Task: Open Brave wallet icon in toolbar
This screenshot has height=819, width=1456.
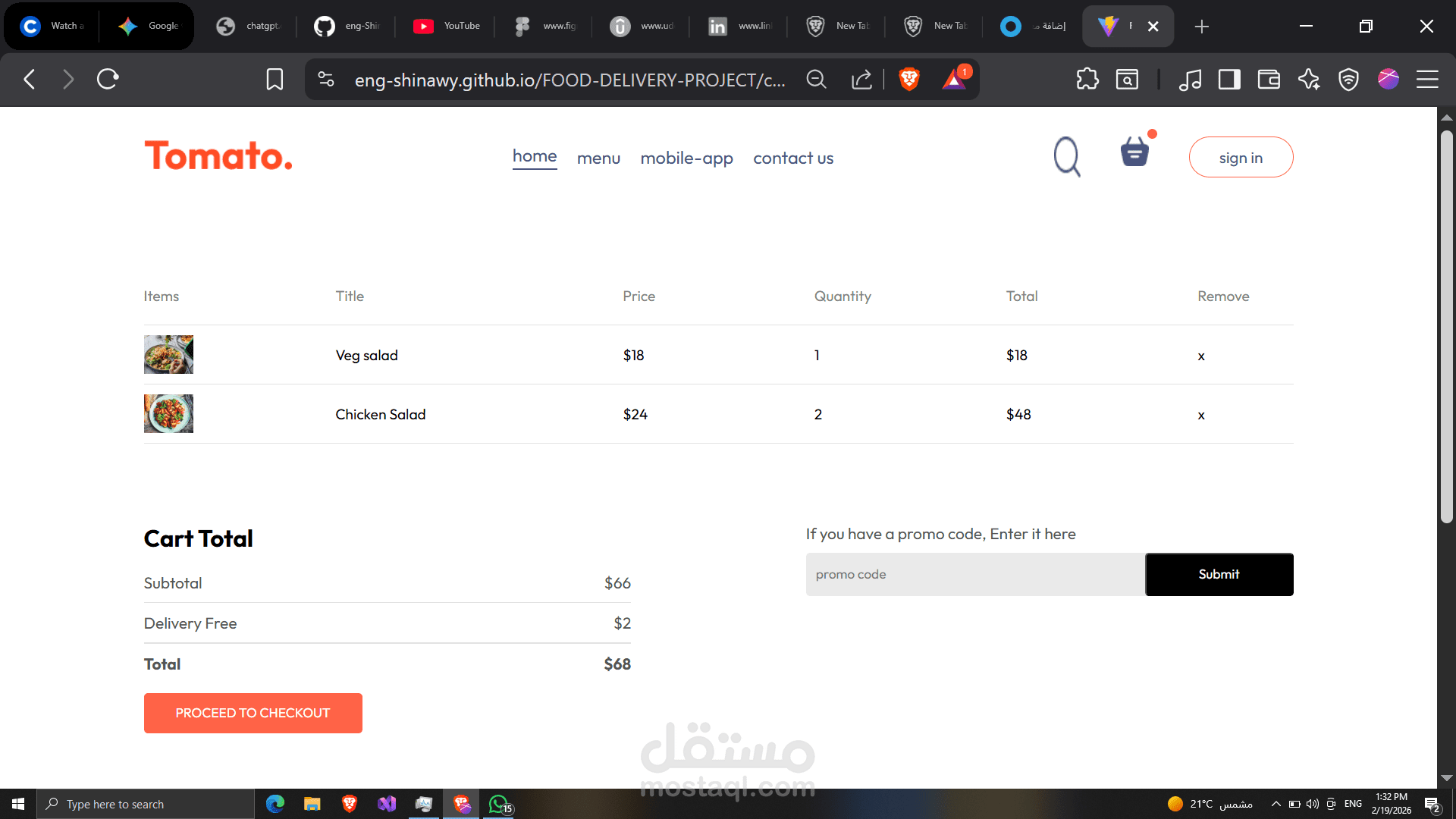Action: 1269,79
